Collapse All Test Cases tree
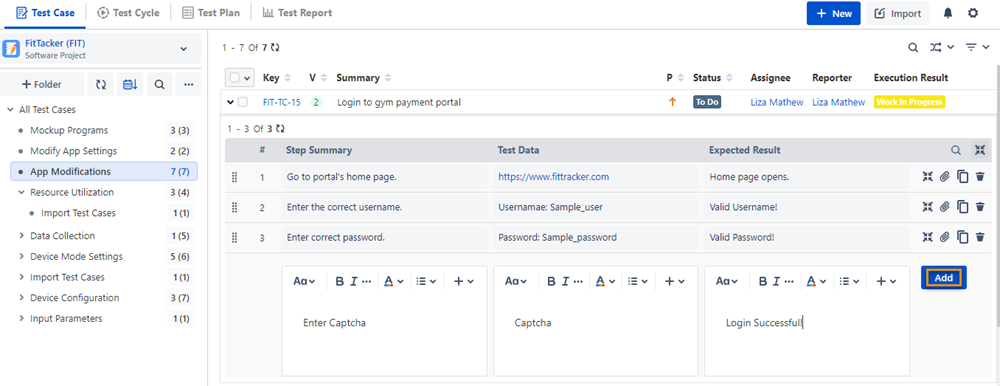Viewport: 1001px width, 386px height. click(10, 110)
